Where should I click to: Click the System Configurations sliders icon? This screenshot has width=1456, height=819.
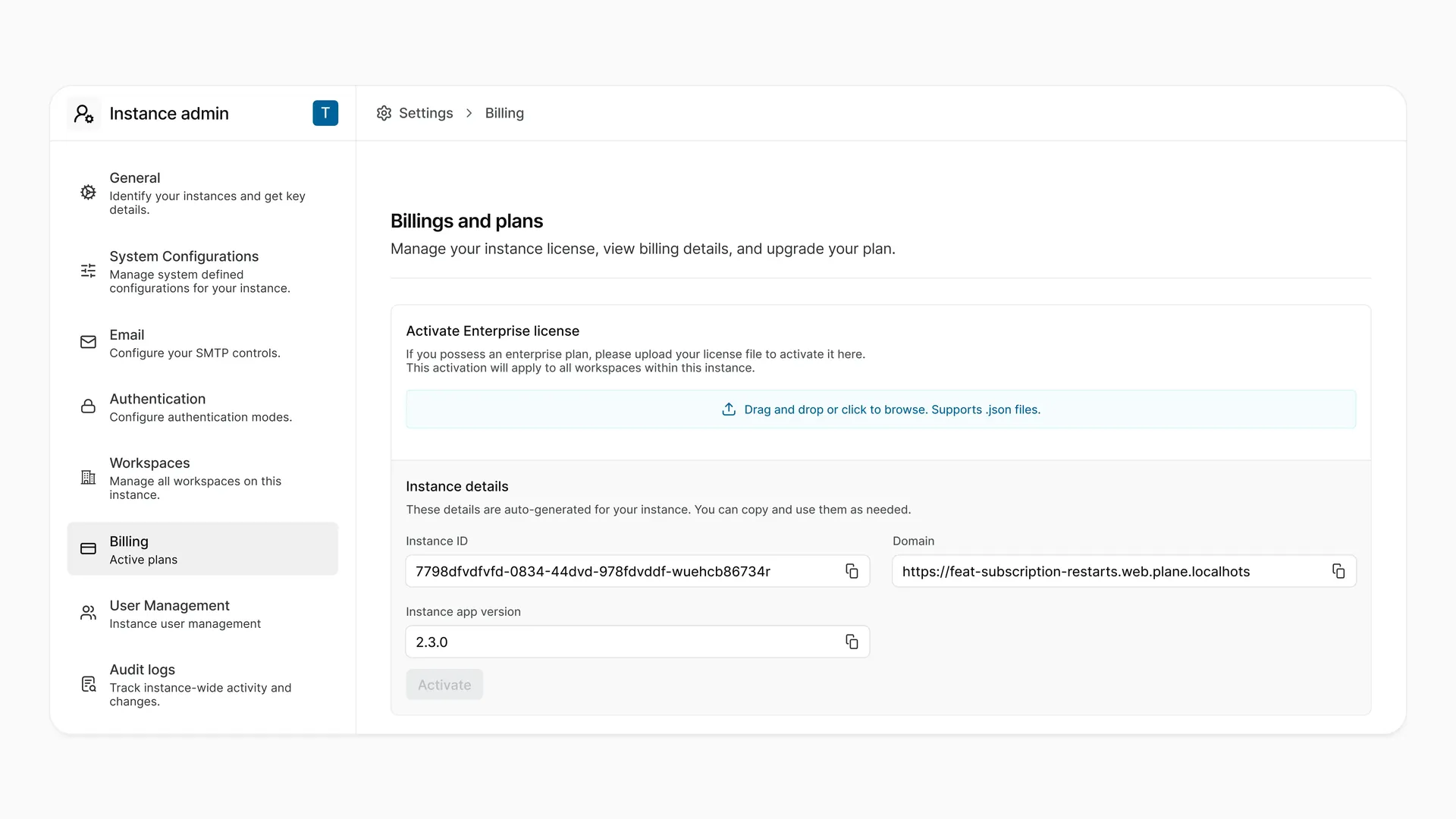89,271
